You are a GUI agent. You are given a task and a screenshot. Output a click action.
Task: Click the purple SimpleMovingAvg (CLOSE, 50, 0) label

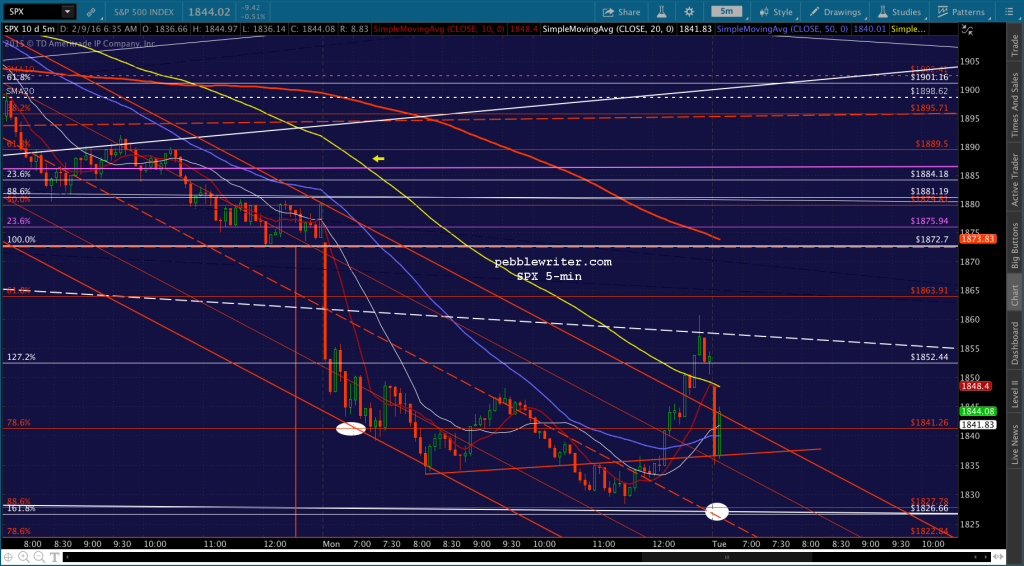[x=782, y=29]
